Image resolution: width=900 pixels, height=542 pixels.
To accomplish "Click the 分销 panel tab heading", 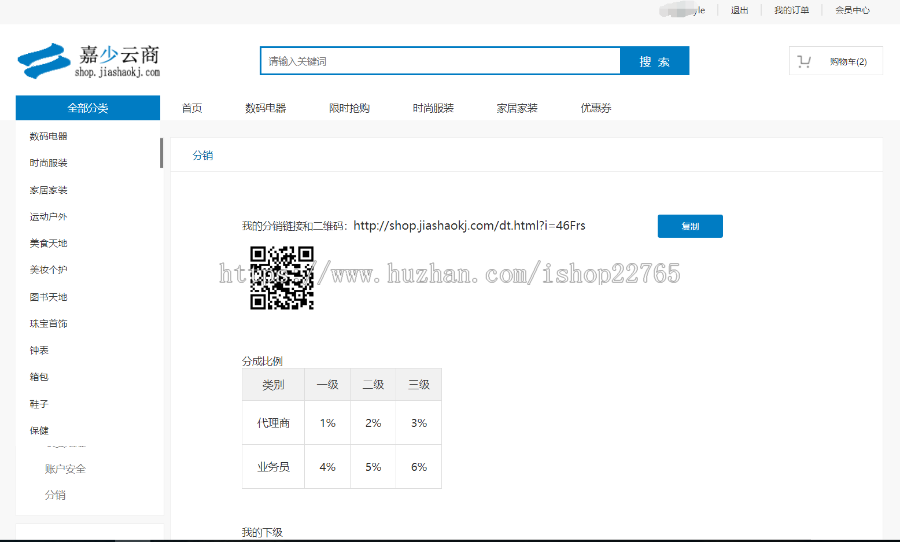I will pos(203,155).
